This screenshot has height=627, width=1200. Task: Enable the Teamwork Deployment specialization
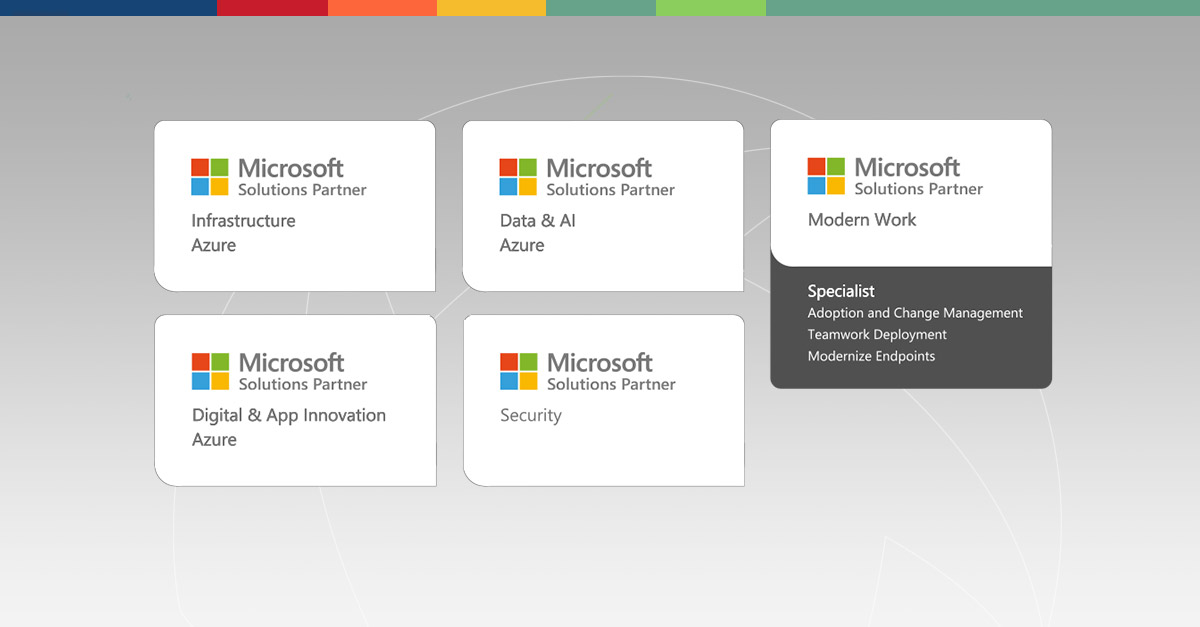pos(877,334)
